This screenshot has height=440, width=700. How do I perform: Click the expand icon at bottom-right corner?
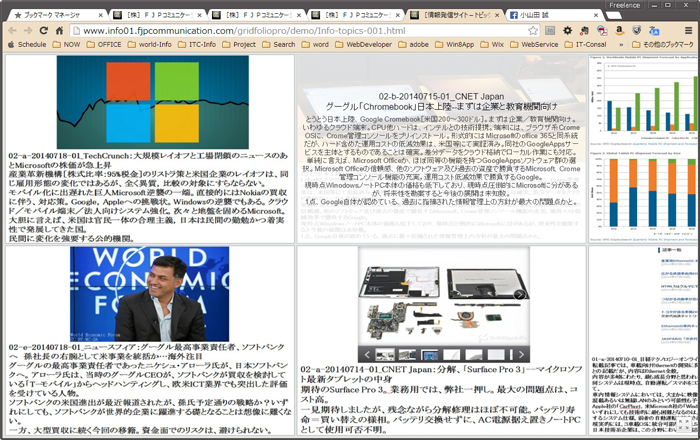(x=683, y=424)
